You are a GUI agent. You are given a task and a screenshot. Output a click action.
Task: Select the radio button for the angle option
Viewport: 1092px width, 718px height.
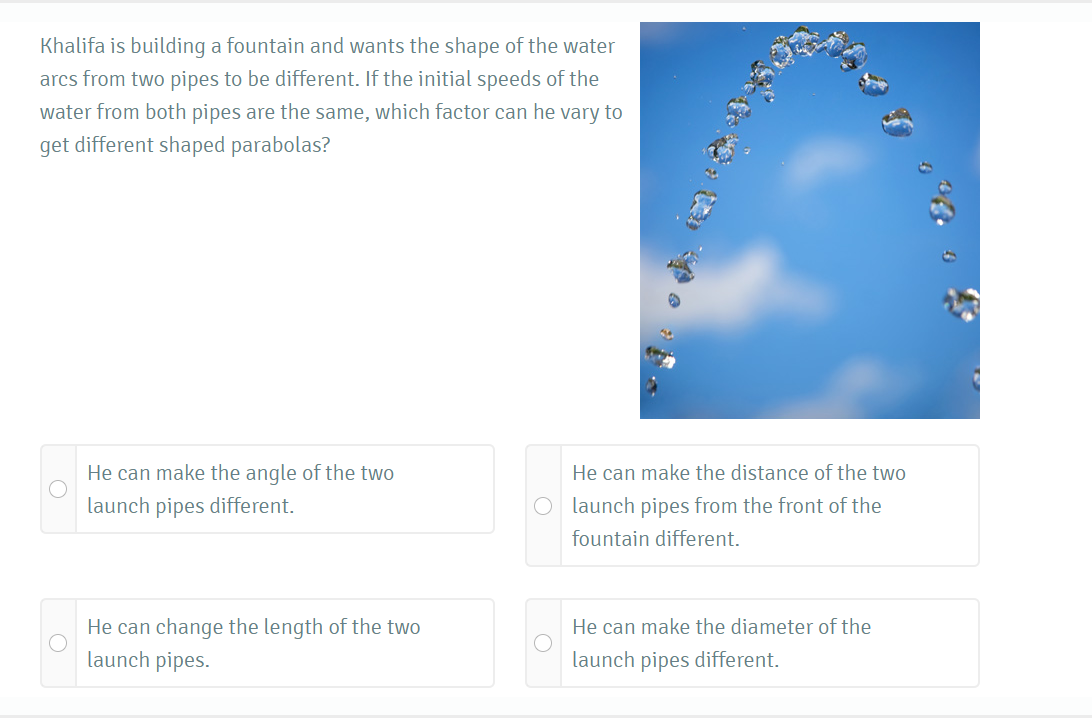57,489
